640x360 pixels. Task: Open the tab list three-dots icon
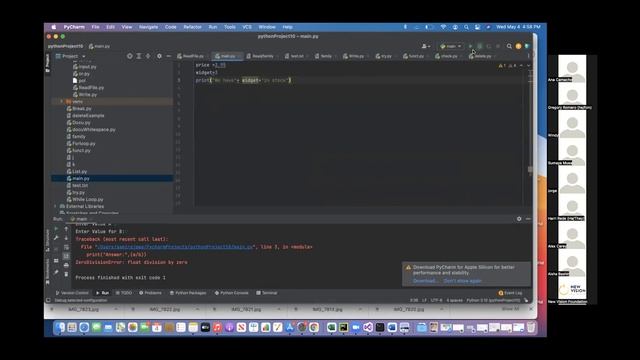pos(529,56)
